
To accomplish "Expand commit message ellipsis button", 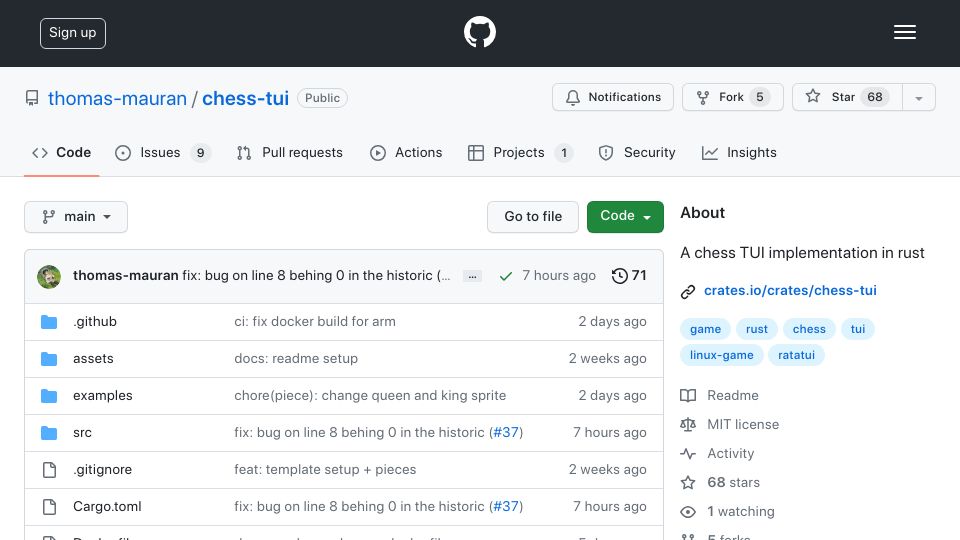I will coord(472,276).
